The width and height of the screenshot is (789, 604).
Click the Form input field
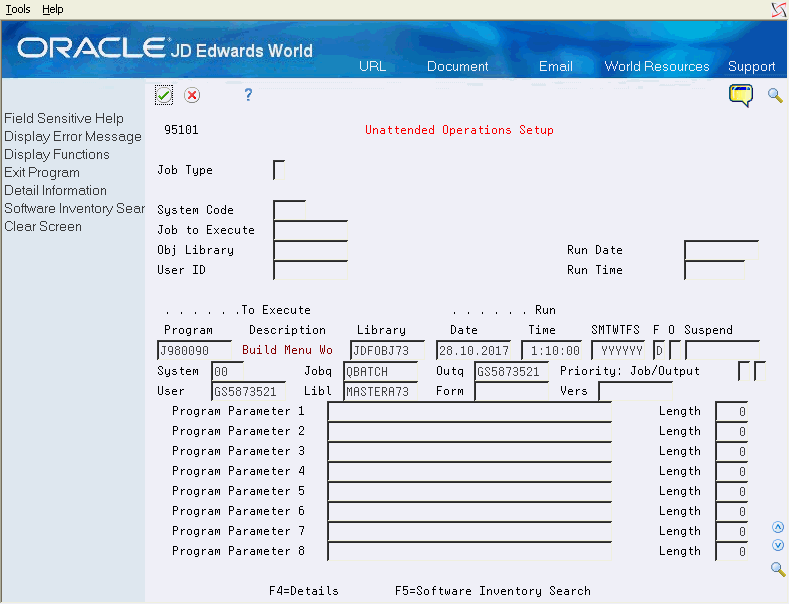pyautogui.click(x=511, y=391)
